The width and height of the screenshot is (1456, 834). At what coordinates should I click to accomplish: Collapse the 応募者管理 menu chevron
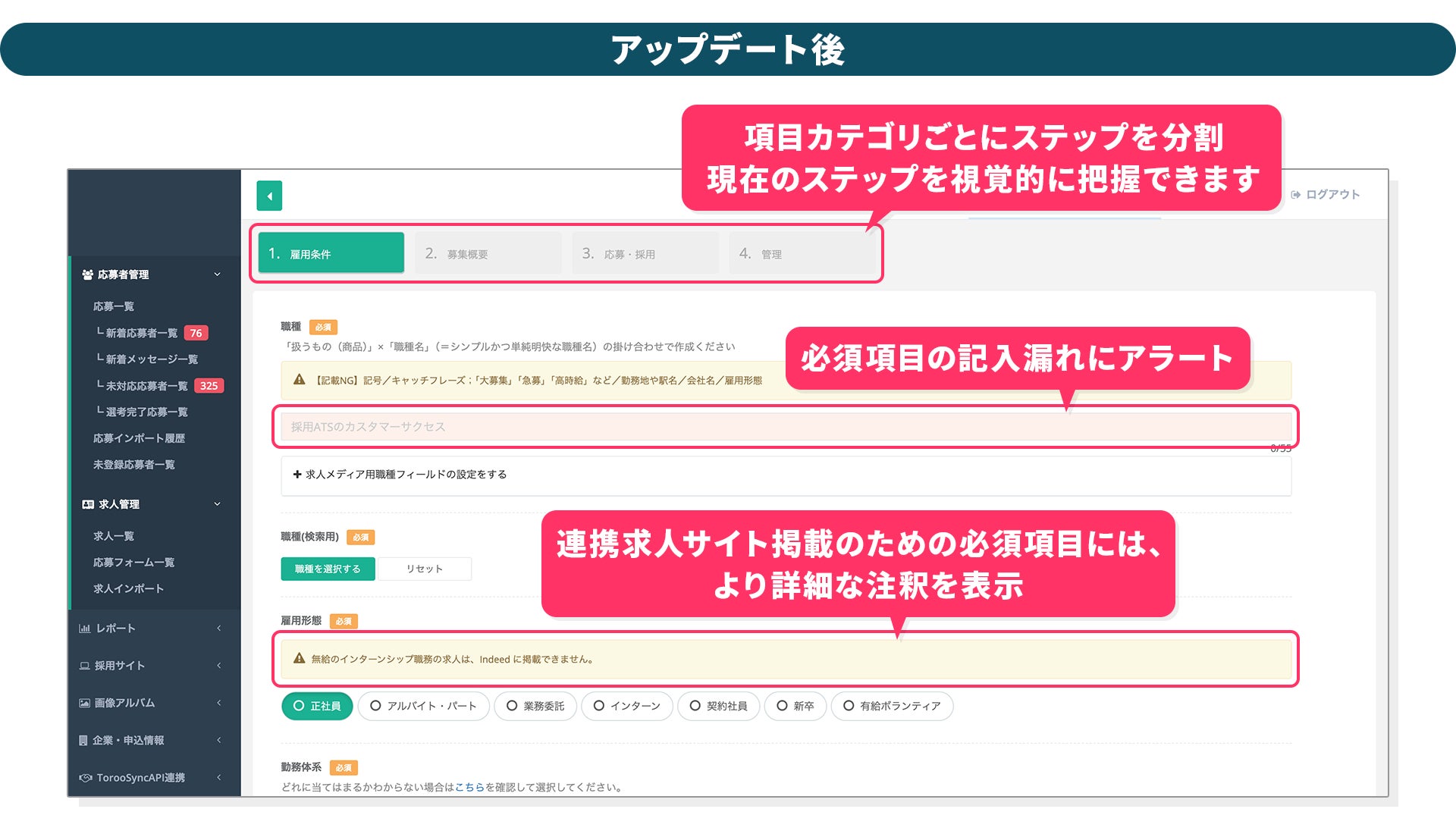pos(218,274)
